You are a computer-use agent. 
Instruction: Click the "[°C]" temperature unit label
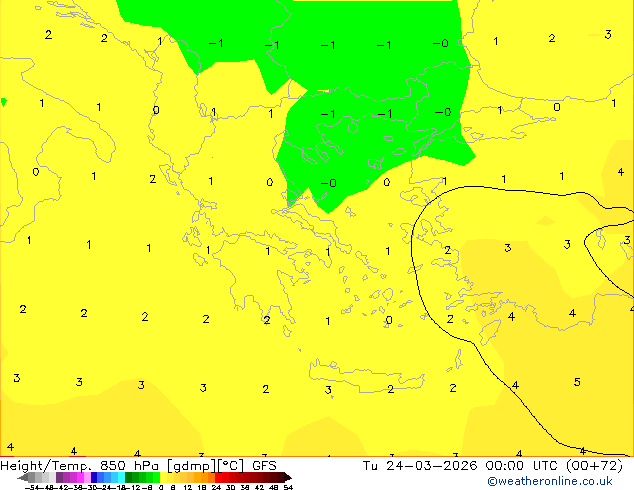pyautogui.click(x=231, y=466)
